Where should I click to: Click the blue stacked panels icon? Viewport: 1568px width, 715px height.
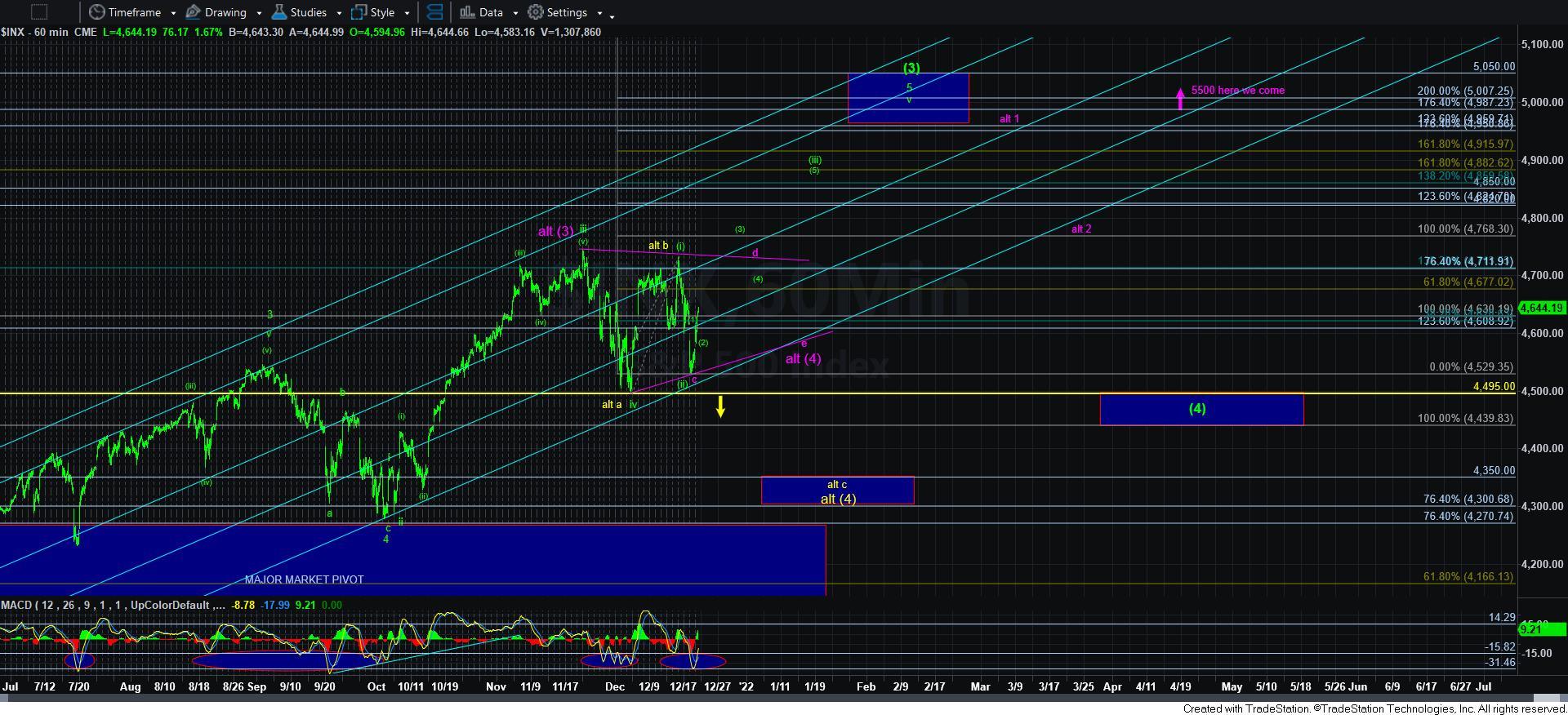click(434, 12)
